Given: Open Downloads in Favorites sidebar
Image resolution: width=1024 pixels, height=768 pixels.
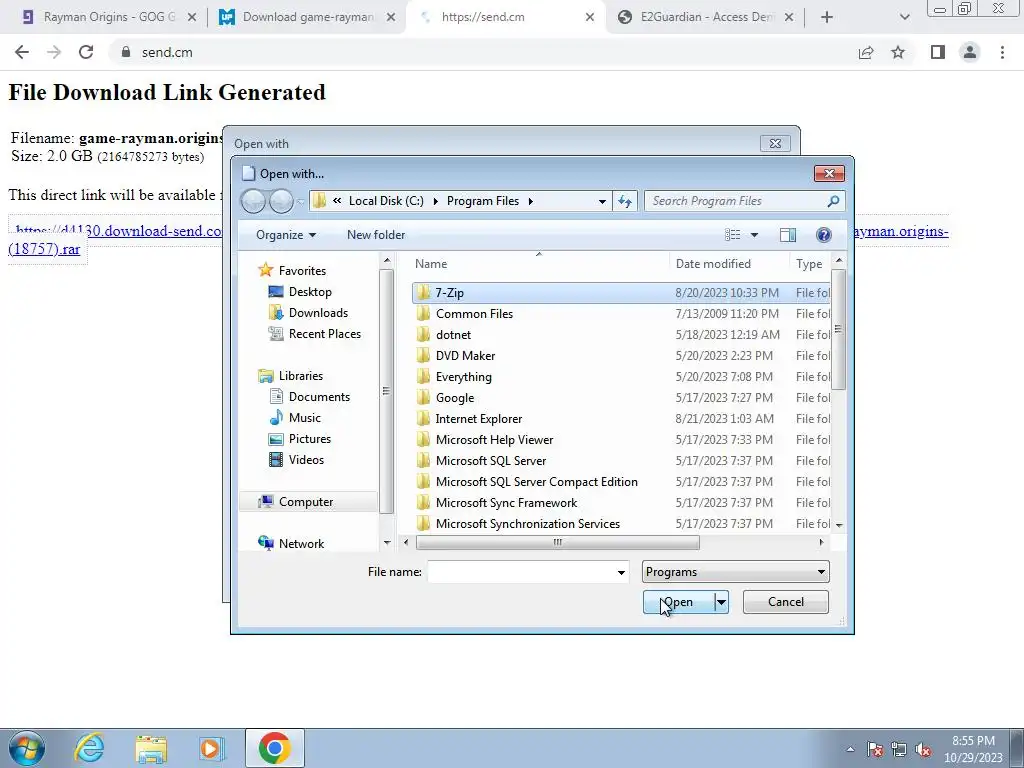Looking at the screenshot, I should pos(308,313).
